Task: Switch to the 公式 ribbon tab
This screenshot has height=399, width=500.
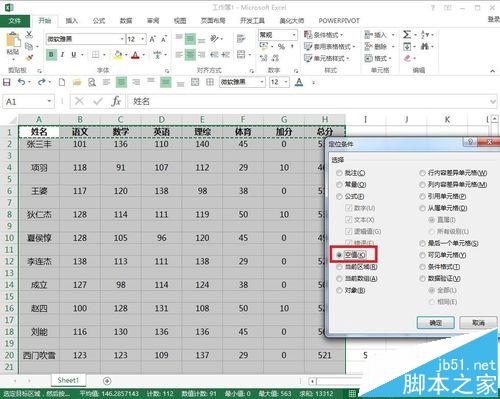Action: 99,21
